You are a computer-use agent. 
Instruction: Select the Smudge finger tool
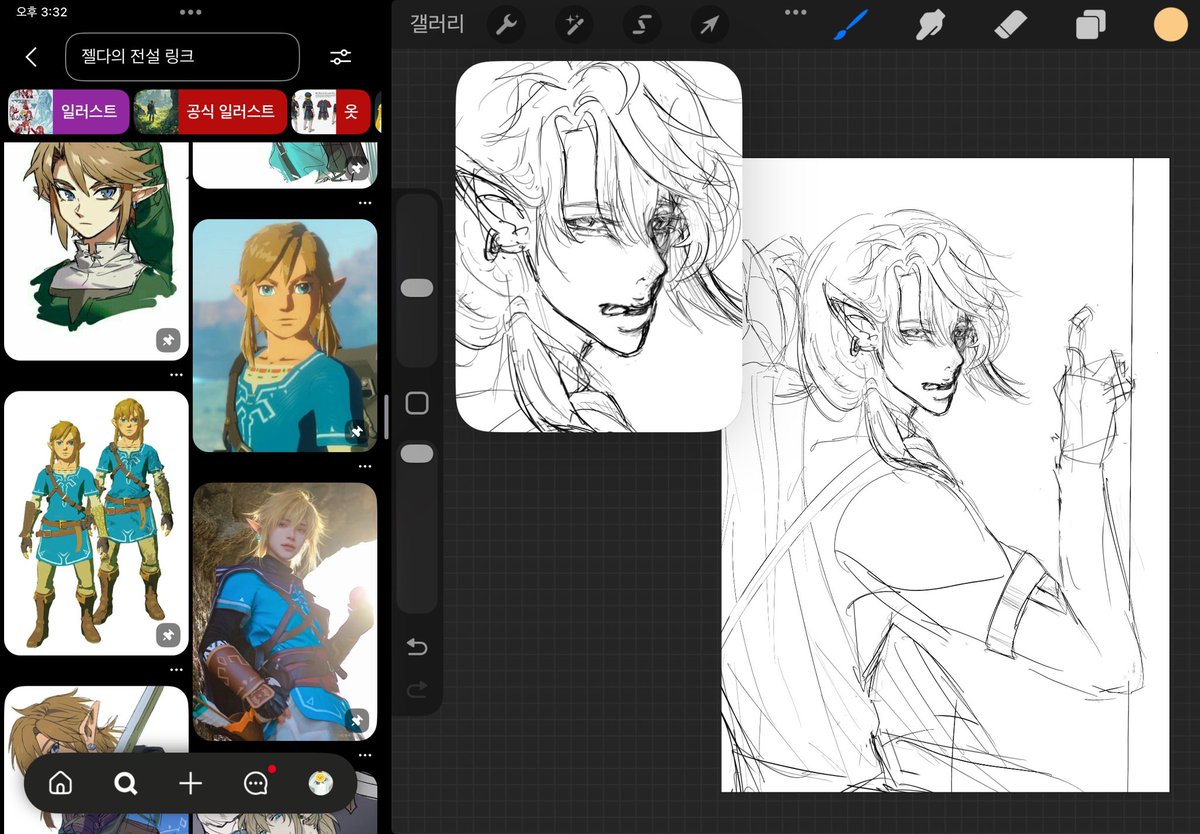931,25
